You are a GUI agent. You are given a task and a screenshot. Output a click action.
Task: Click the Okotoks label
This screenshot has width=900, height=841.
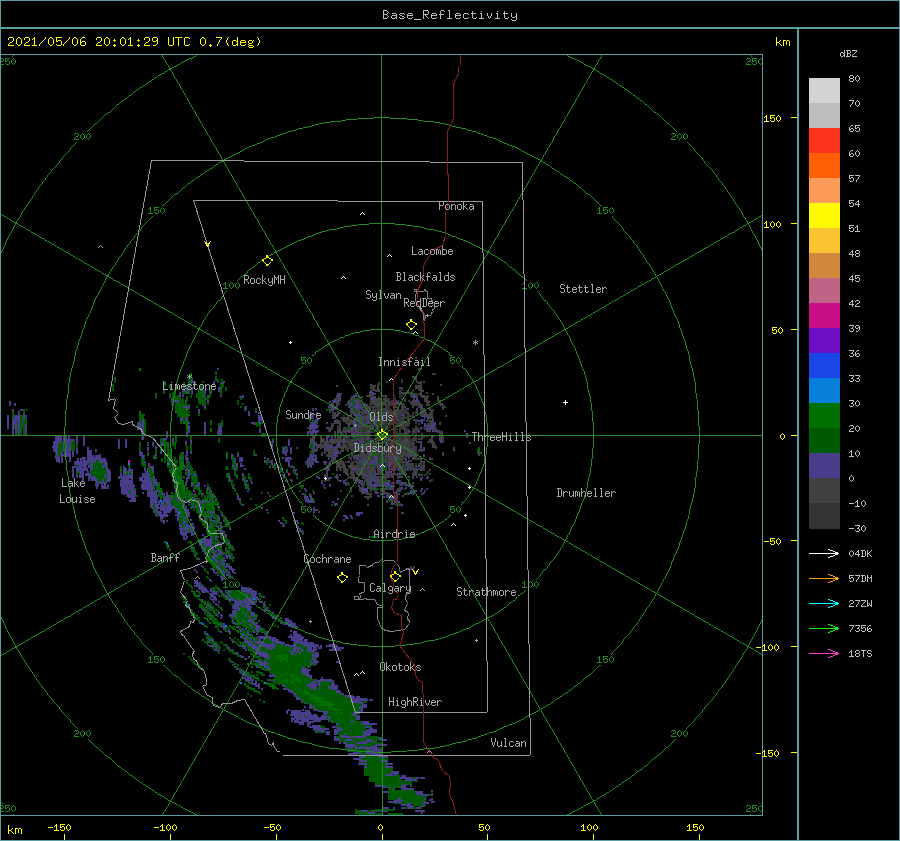[x=400, y=667]
